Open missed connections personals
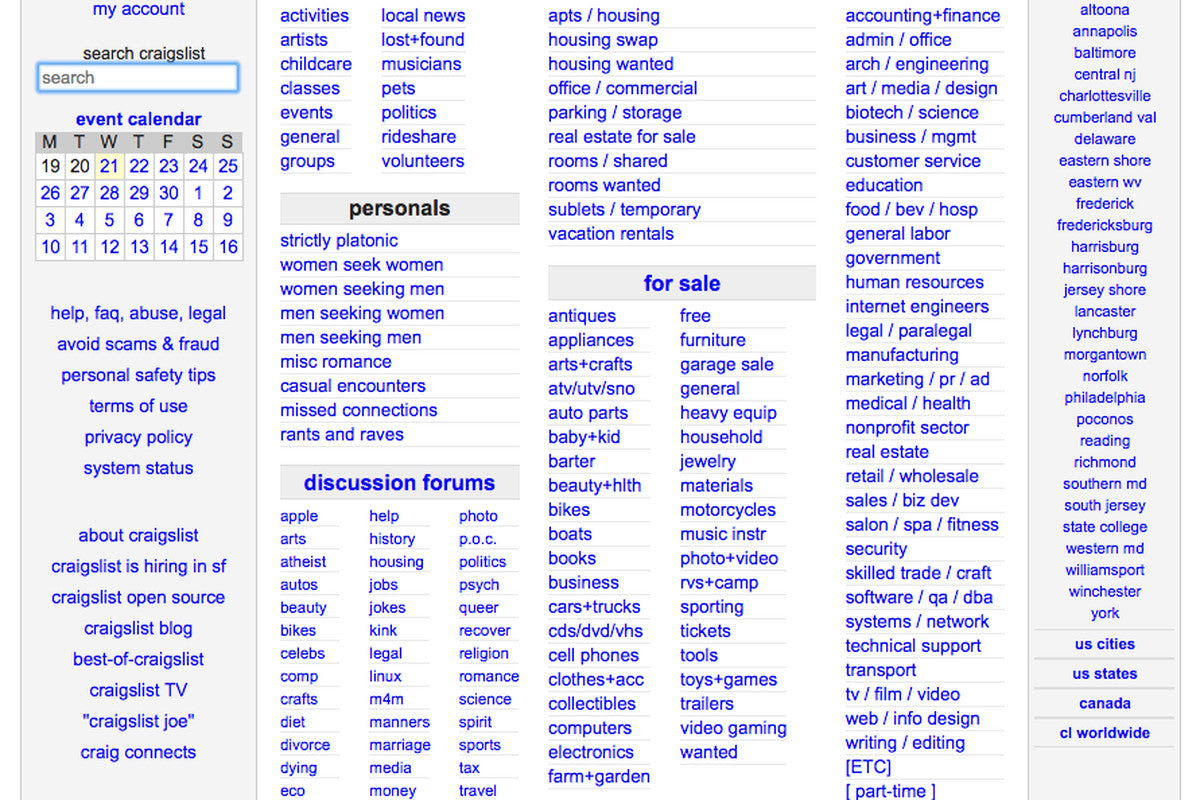 coord(359,410)
